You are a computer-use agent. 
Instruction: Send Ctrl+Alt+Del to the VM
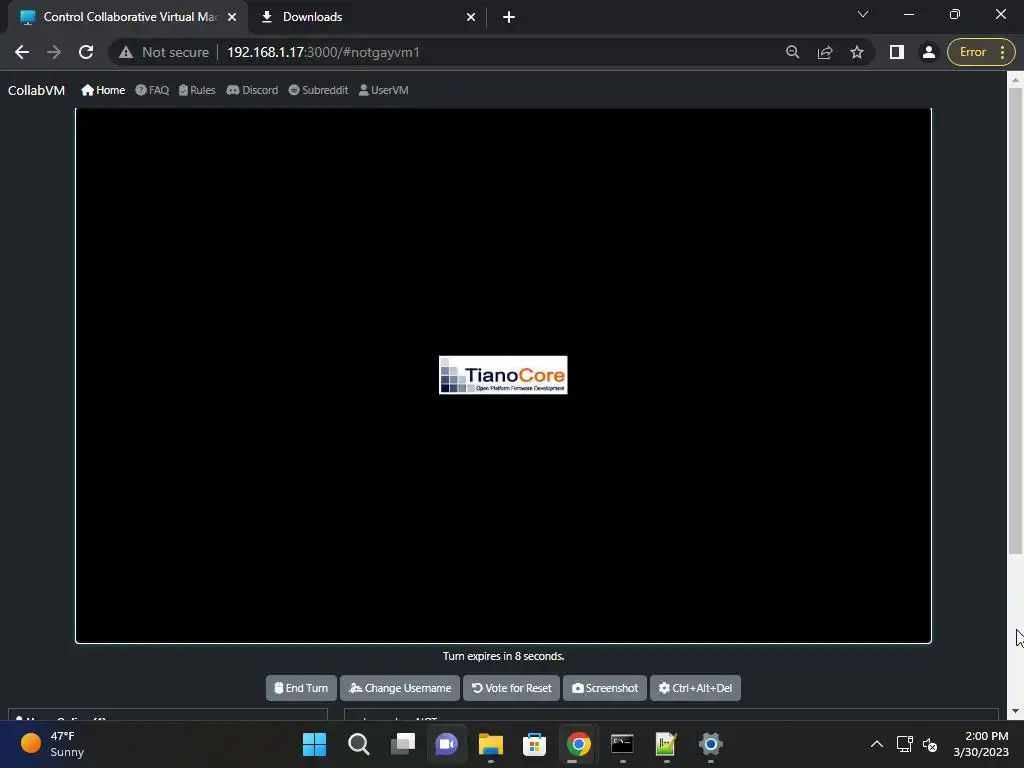click(695, 688)
